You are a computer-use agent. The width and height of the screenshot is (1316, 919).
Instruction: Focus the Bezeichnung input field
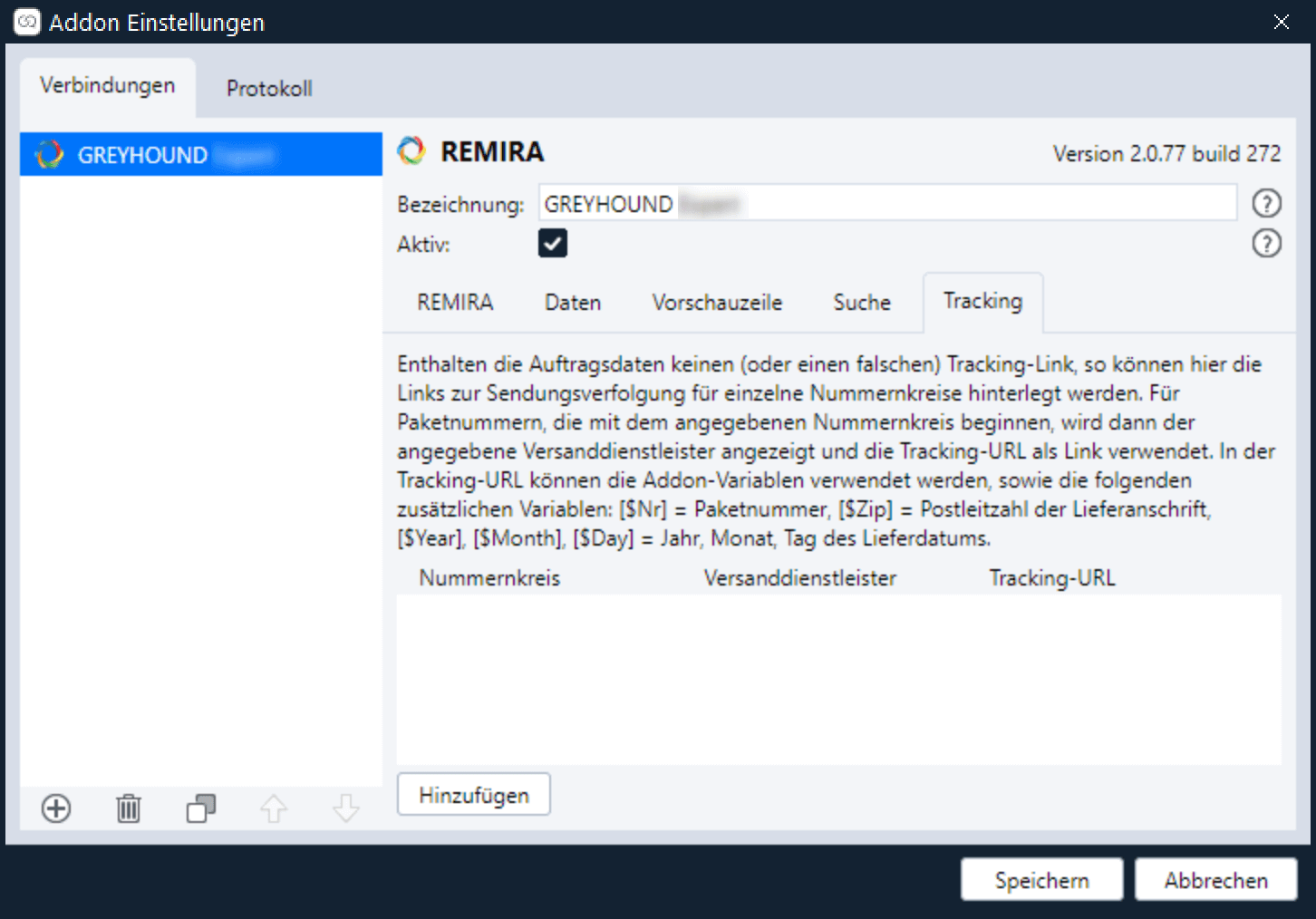pos(888,203)
